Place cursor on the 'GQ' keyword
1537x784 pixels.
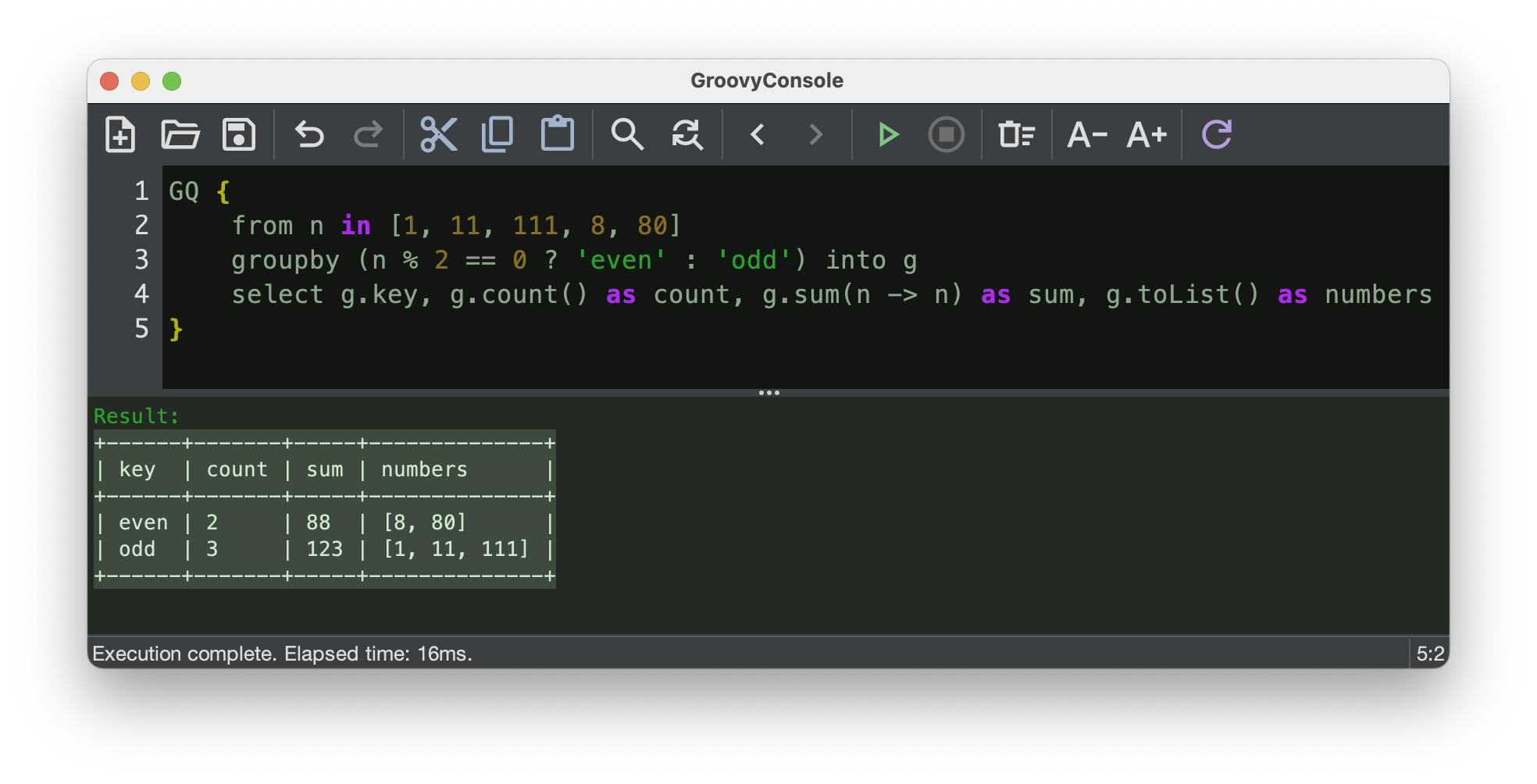(184, 191)
